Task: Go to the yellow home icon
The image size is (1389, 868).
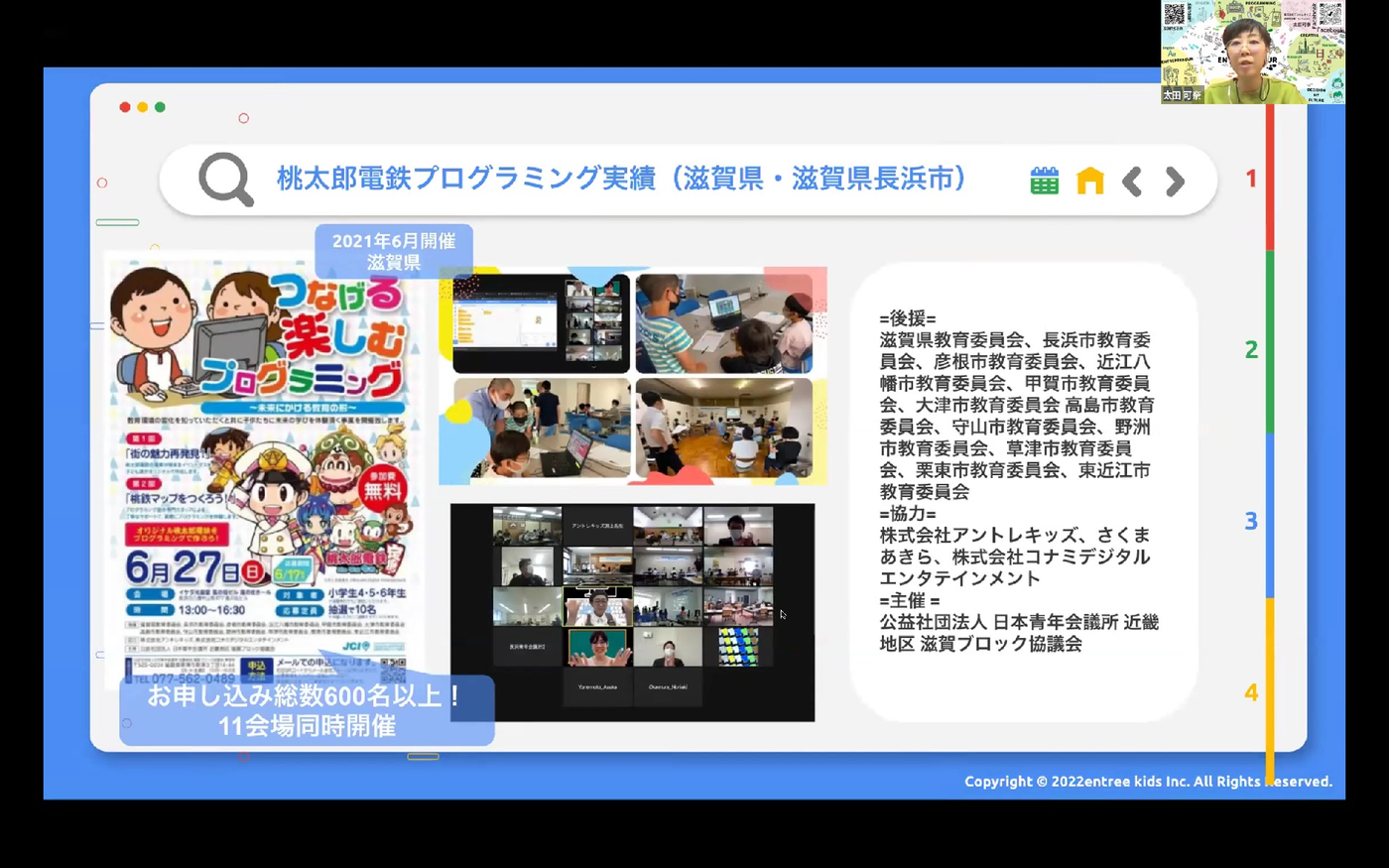Action: [x=1090, y=181]
